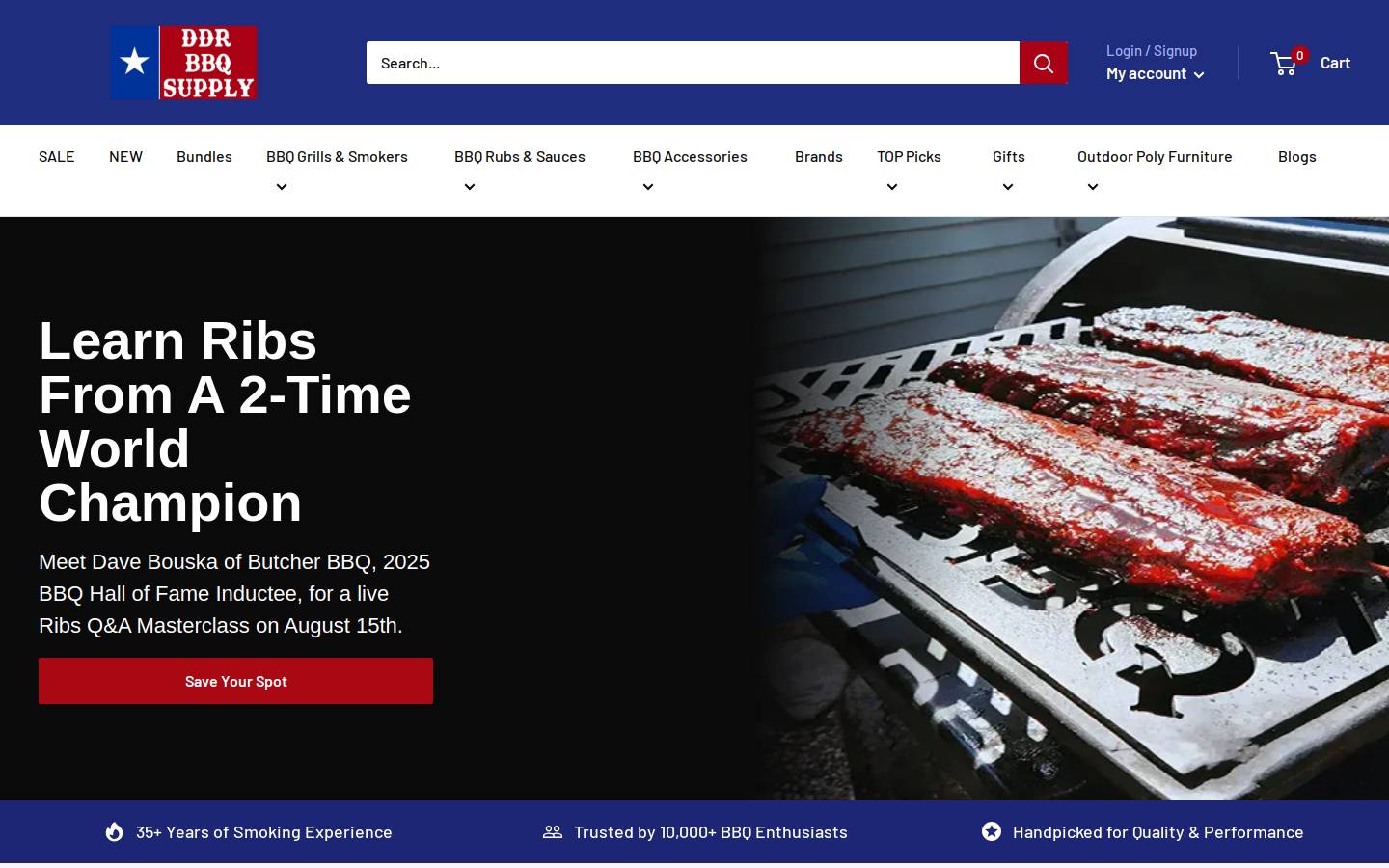Expand the BBQ Accessories chevron
Screen dimensions: 1389x868
coord(648,187)
